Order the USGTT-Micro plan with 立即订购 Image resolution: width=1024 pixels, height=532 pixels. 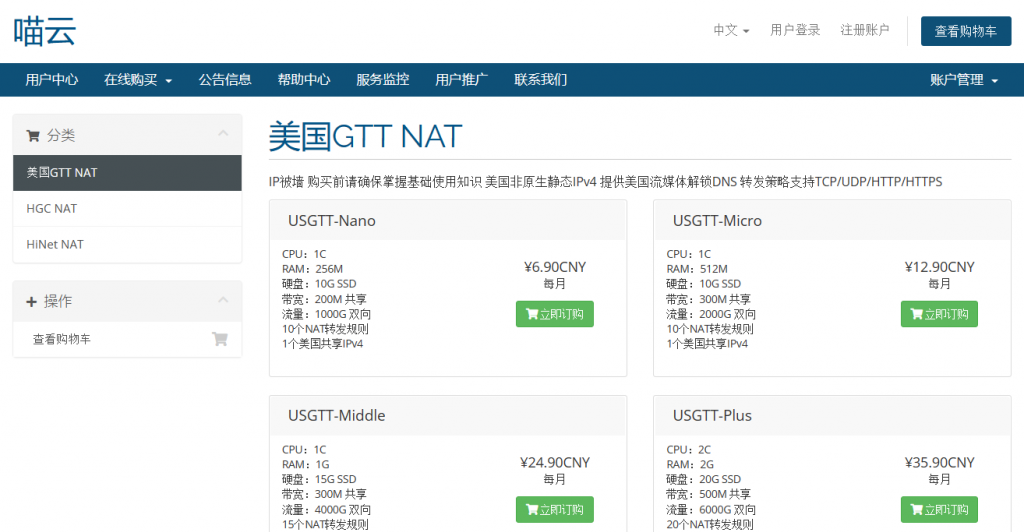(938, 314)
